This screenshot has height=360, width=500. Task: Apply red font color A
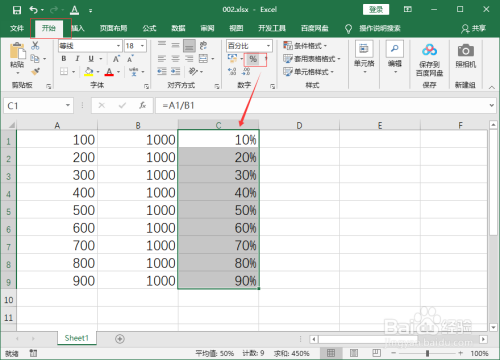coord(109,71)
